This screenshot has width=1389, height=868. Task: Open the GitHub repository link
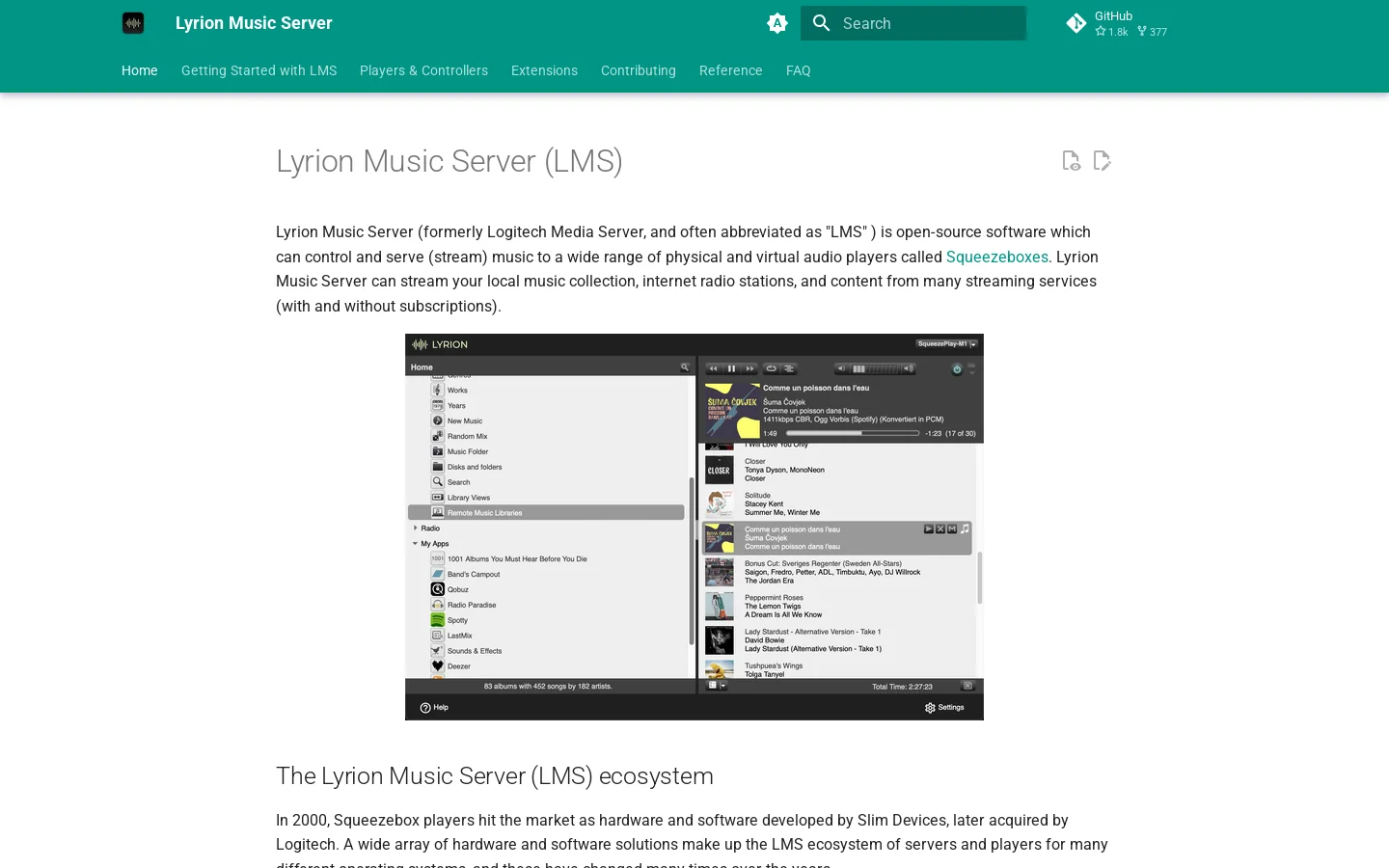(x=1117, y=23)
